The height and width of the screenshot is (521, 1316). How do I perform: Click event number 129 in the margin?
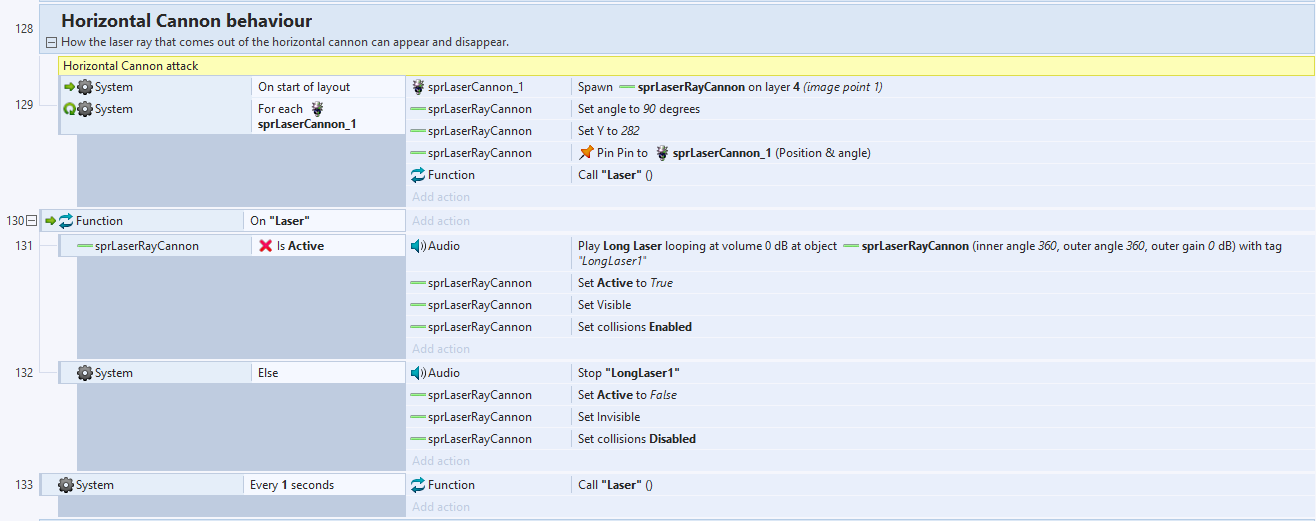coord(24,104)
